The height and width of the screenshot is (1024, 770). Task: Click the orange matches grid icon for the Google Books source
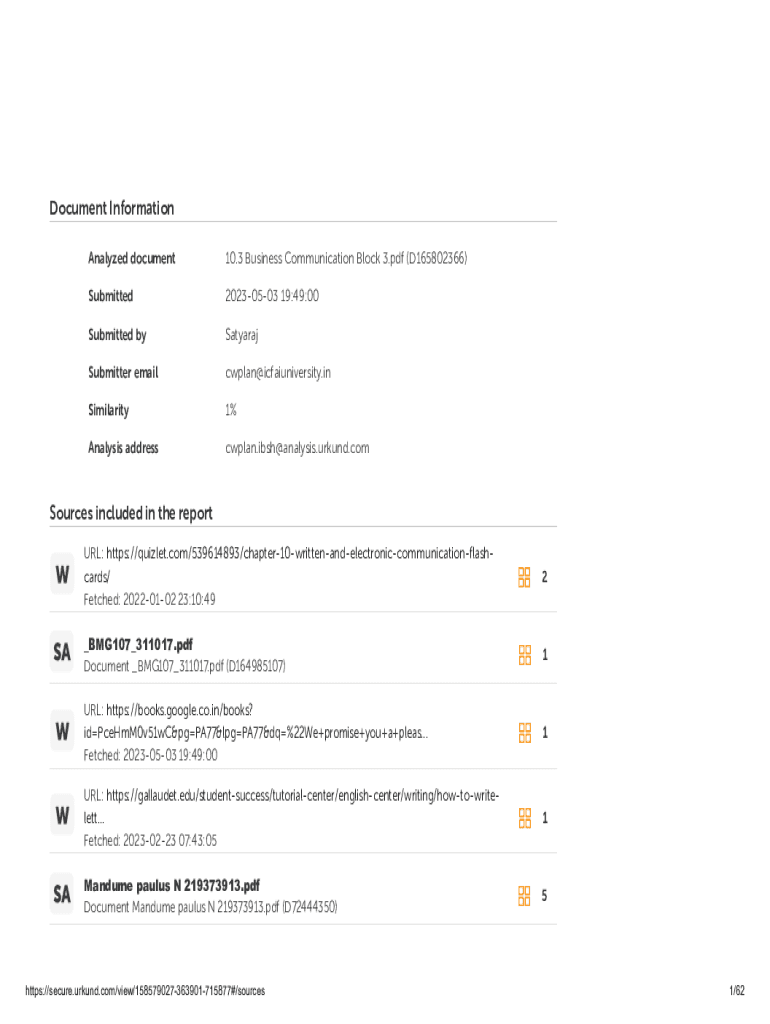pos(524,732)
